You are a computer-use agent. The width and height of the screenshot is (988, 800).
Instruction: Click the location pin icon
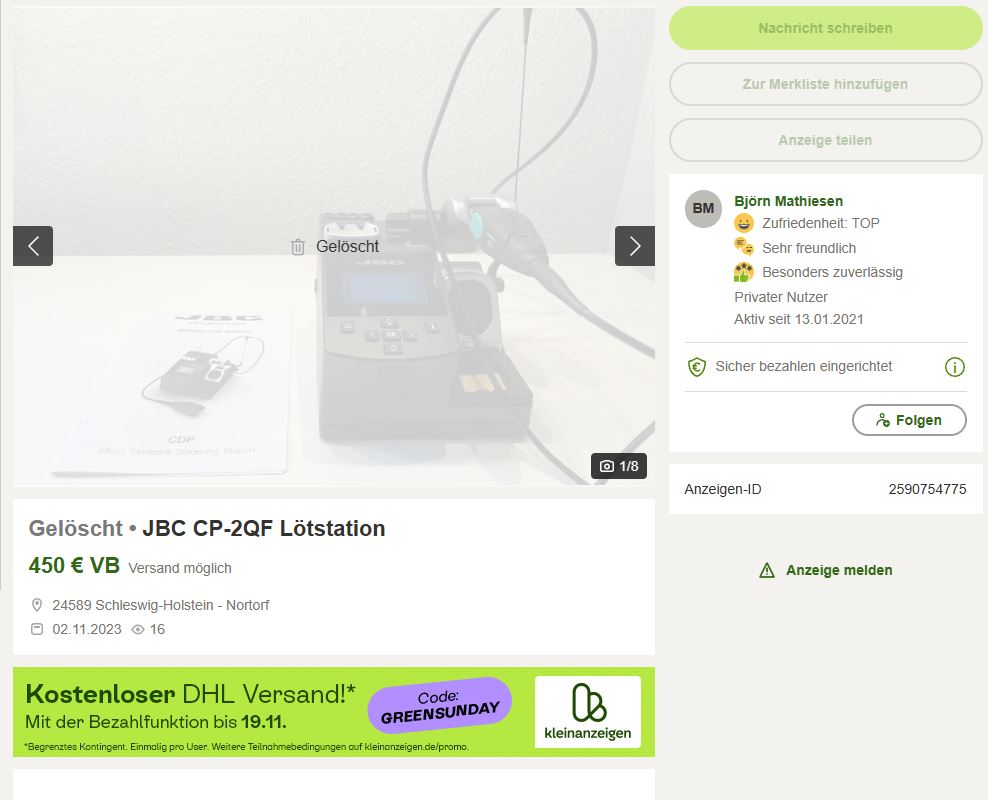point(37,605)
